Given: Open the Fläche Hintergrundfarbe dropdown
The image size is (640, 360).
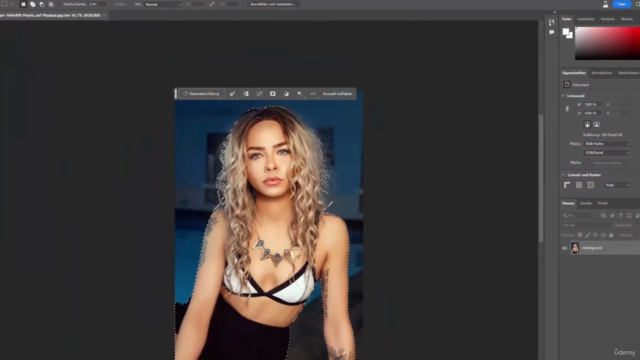Looking at the screenshot, I should click(610, 163).
